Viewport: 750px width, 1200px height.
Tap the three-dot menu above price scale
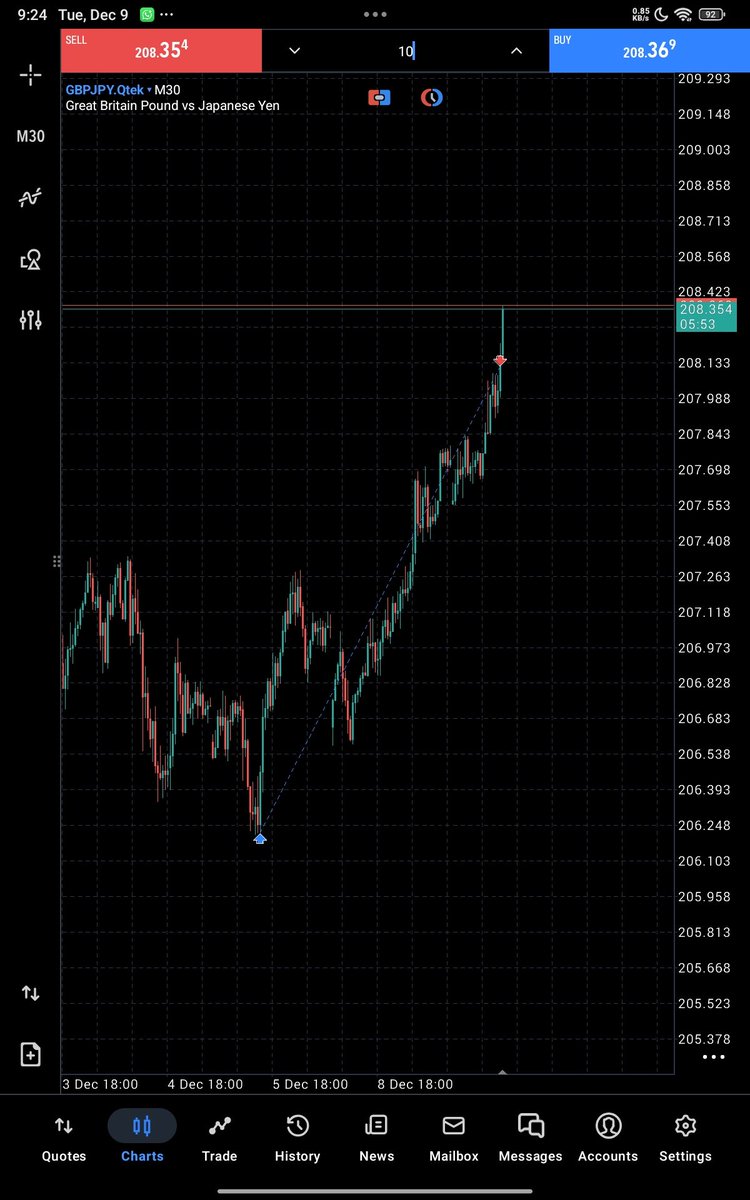pyautogui.click(x=713, y=1056)
